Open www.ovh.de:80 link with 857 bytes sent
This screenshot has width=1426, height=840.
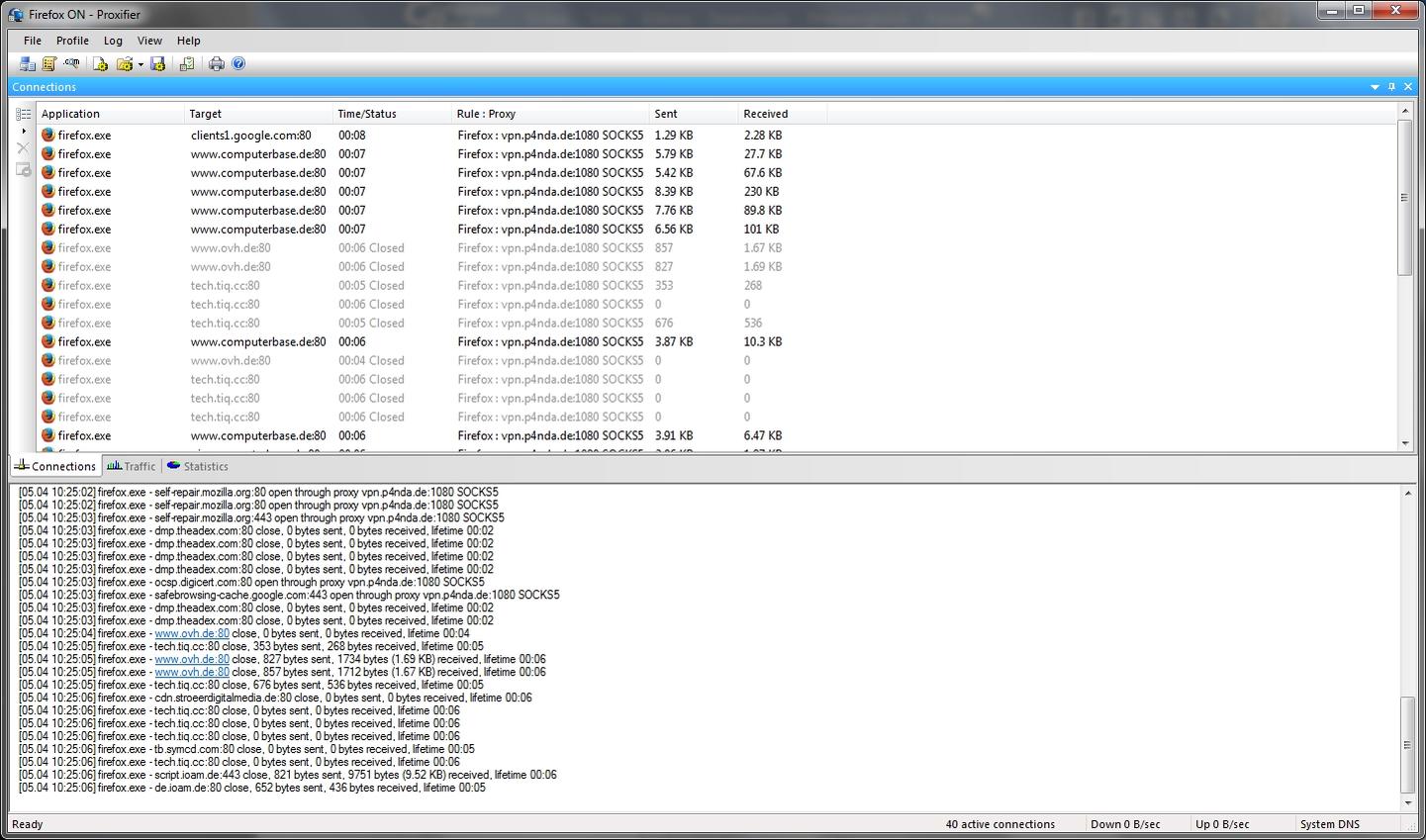192,673
